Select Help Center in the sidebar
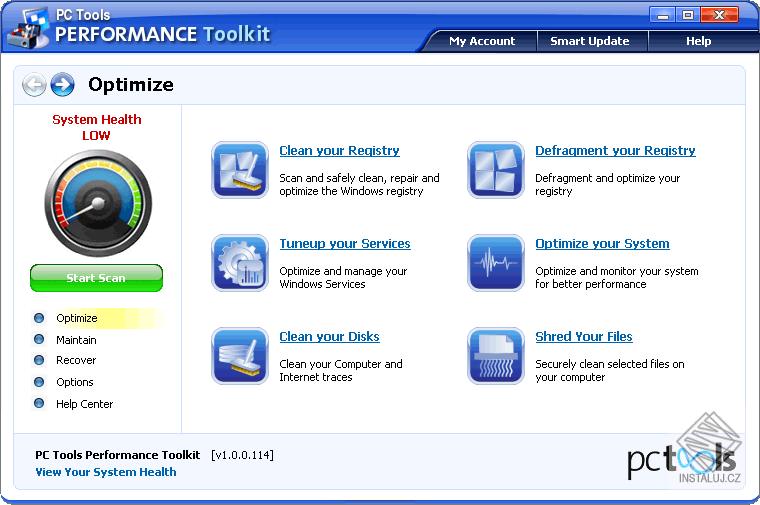 [84, 404]
